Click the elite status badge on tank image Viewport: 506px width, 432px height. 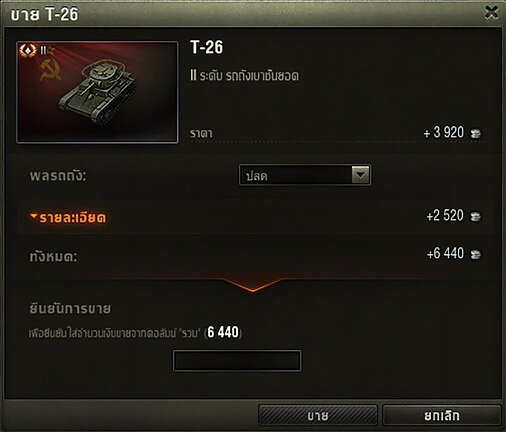click(x=28, y=51)
